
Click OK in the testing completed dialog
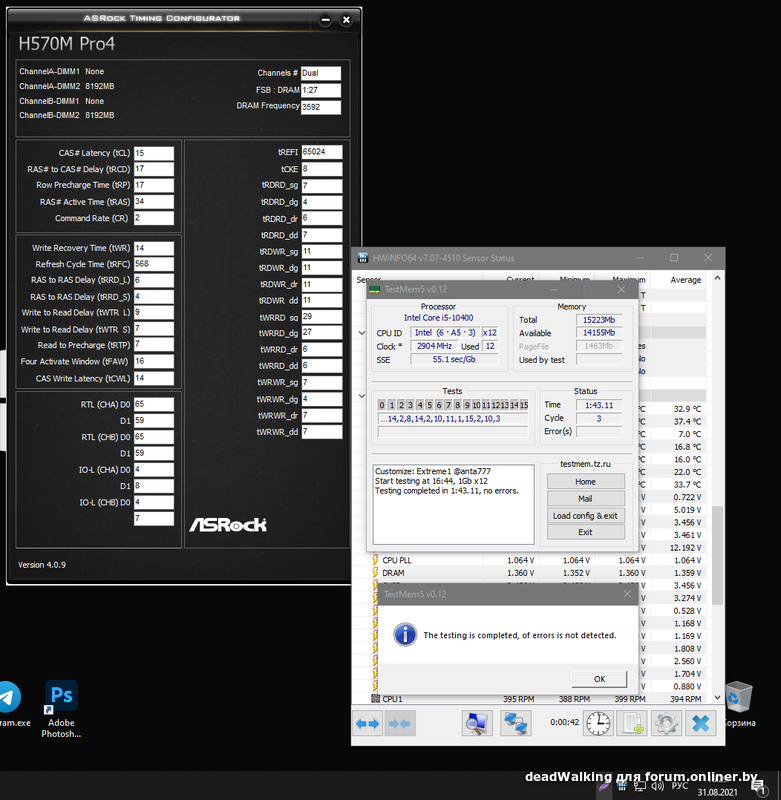tap(599, 678)
